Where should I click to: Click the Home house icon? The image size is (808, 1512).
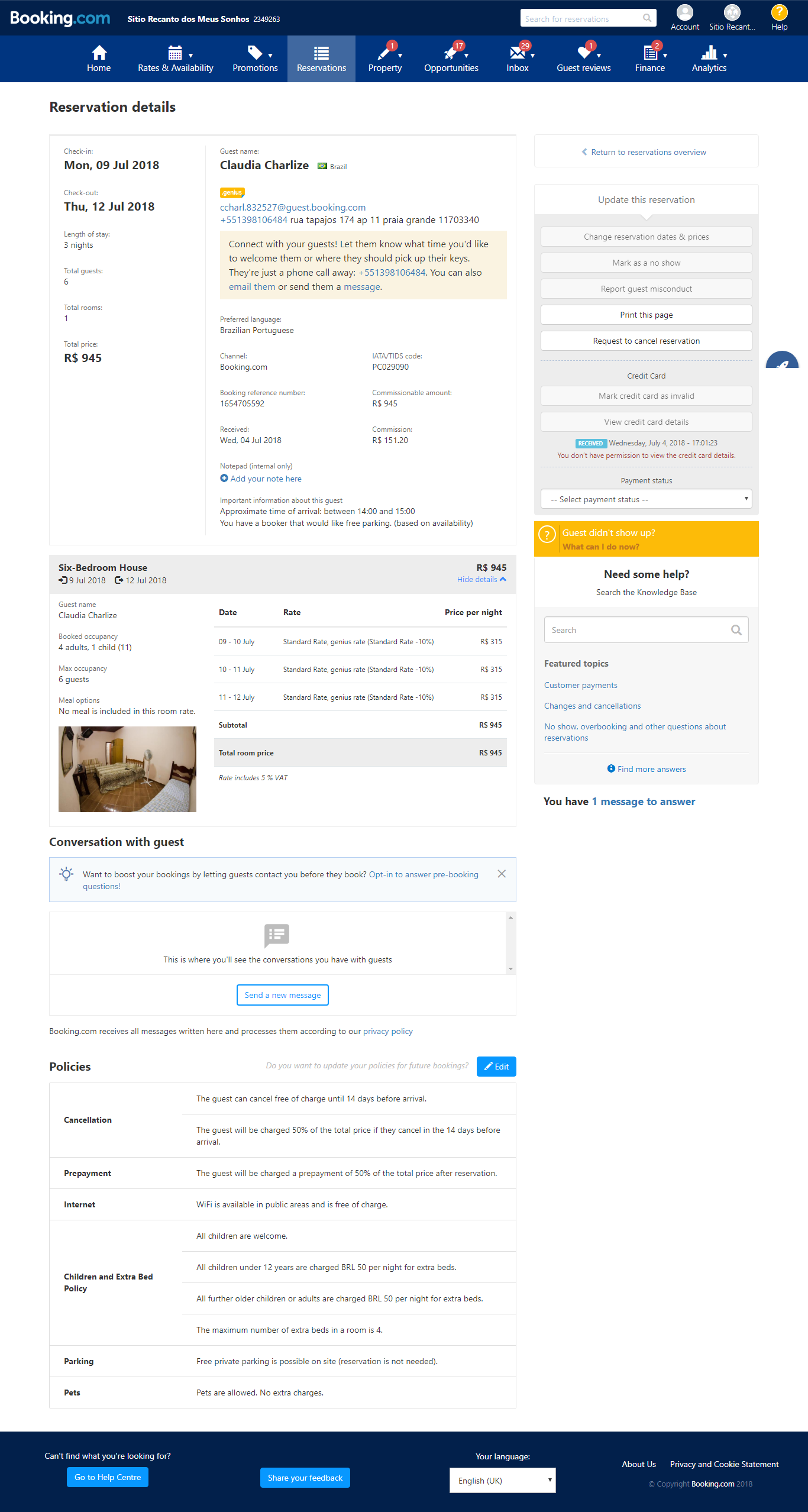pyautogui.click(x=99, y=53)
